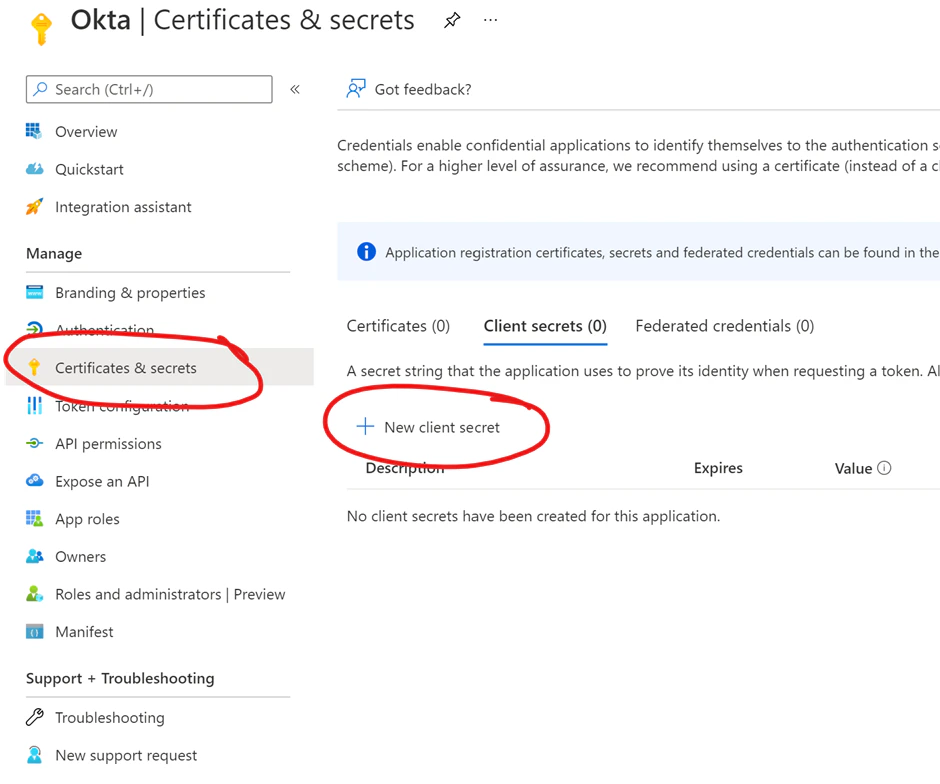Select the Quickstart cloud icon
The width and height of the screenshot is (940, 784).
tap(34, 169)
